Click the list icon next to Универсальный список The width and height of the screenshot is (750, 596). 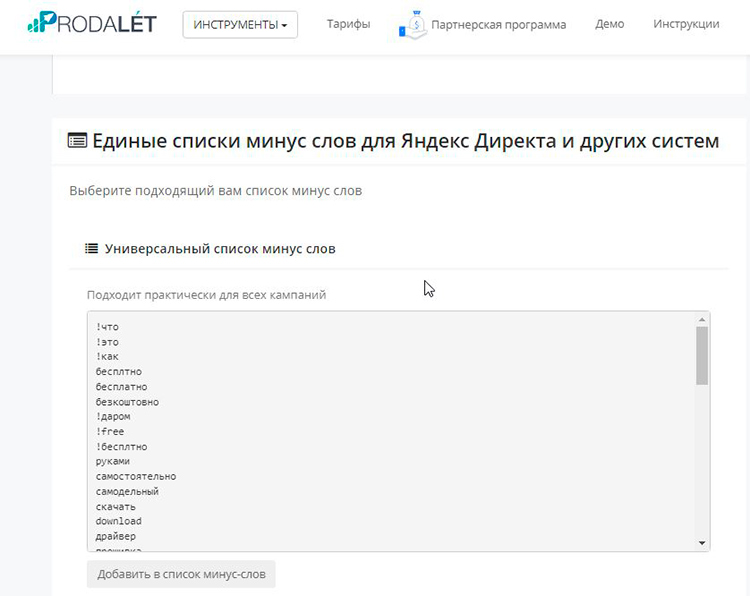point(91,249)
